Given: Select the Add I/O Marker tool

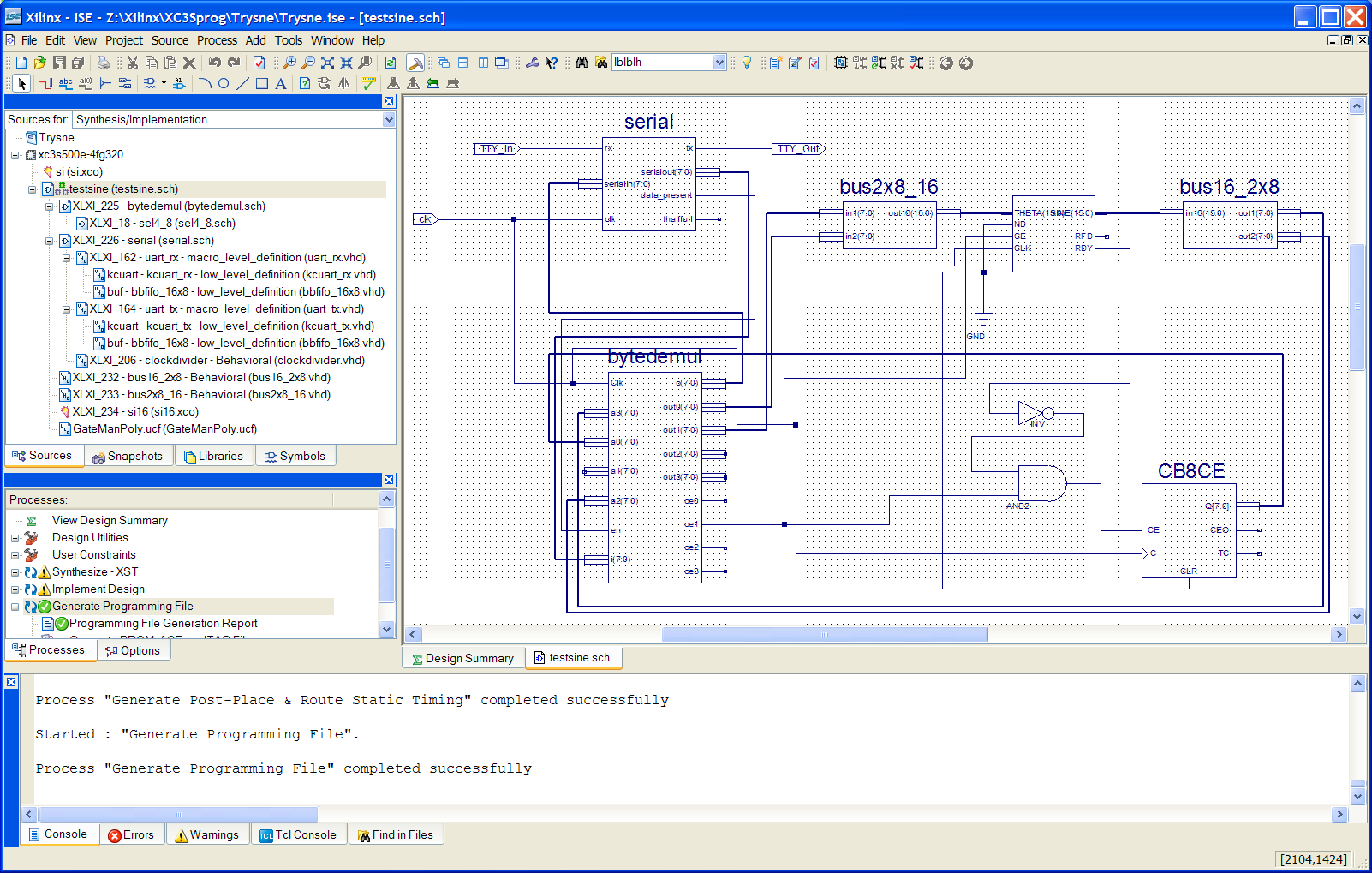Looking at the screenshot, I should point(125,83).
